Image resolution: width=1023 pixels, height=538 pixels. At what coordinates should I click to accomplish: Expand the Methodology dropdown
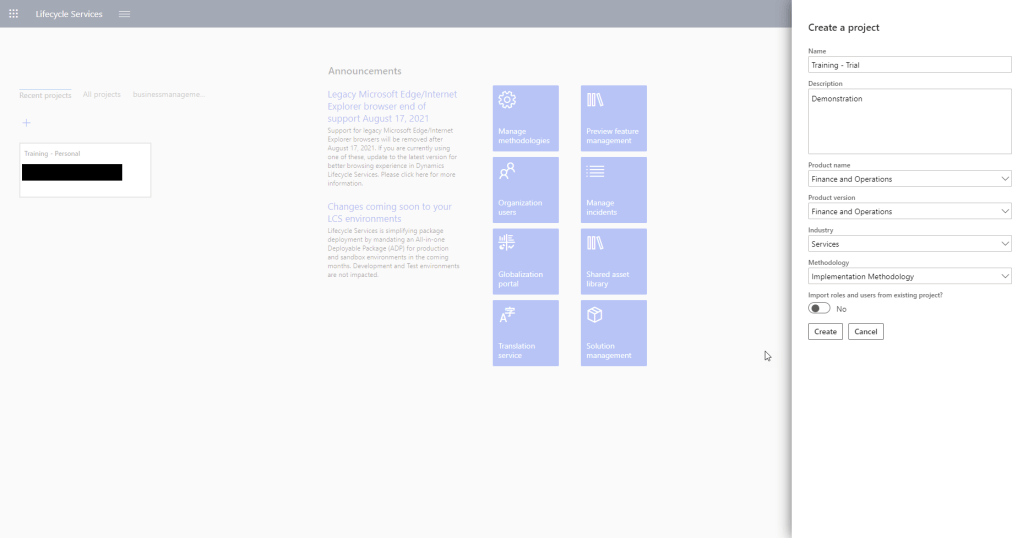point(909,276)
